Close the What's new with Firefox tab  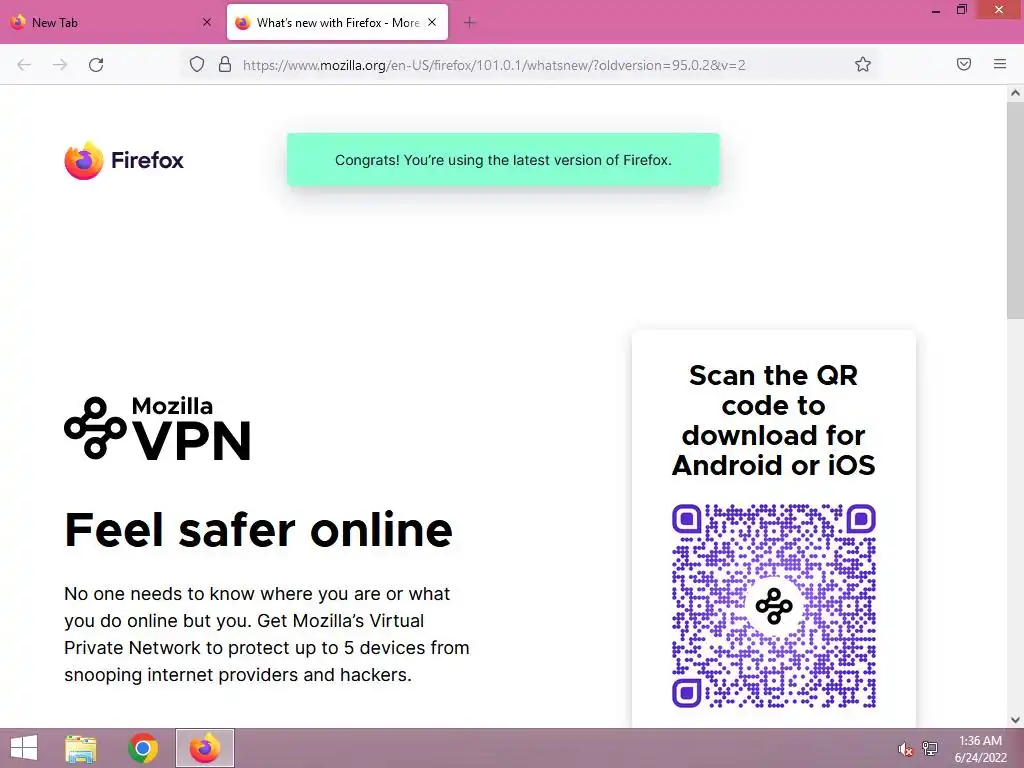pos(432,22)
